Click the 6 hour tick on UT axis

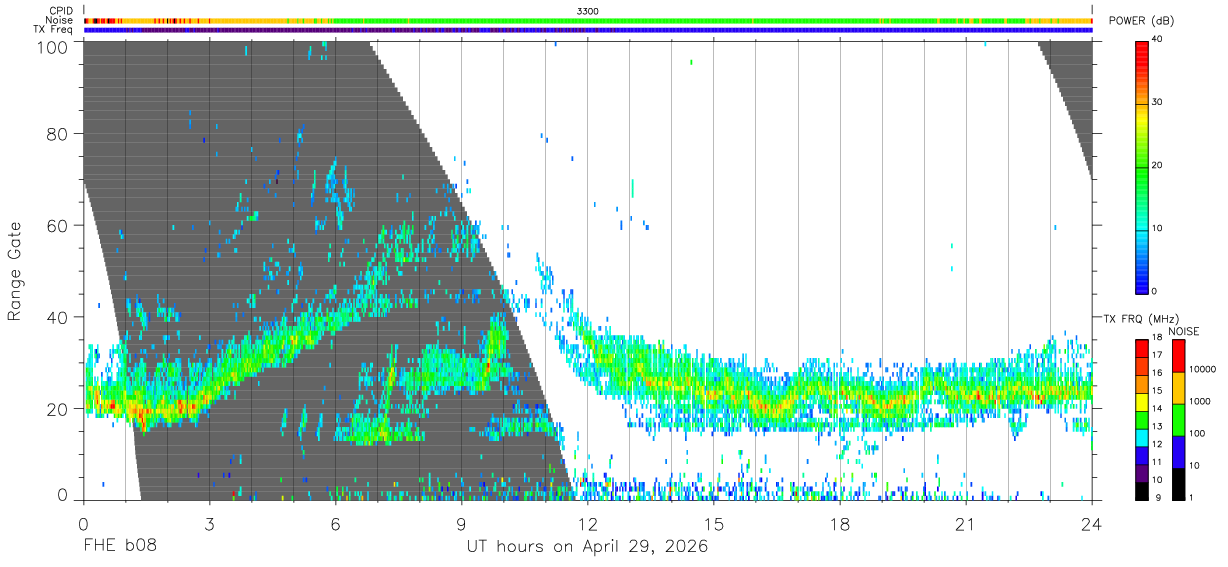tap(335, 524)
